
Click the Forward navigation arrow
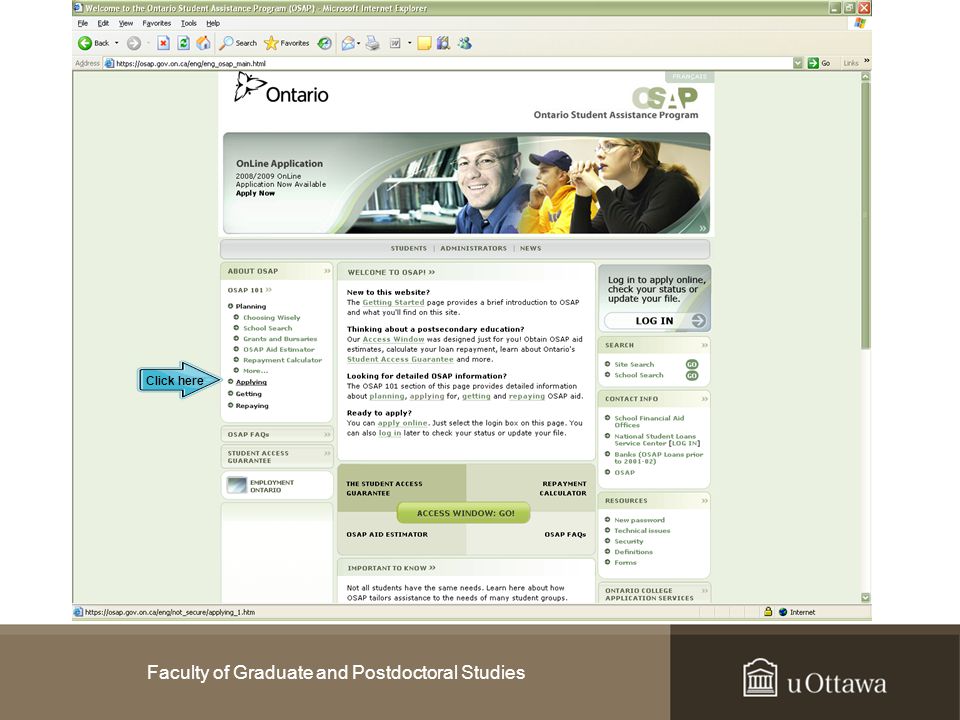[134, 43]
